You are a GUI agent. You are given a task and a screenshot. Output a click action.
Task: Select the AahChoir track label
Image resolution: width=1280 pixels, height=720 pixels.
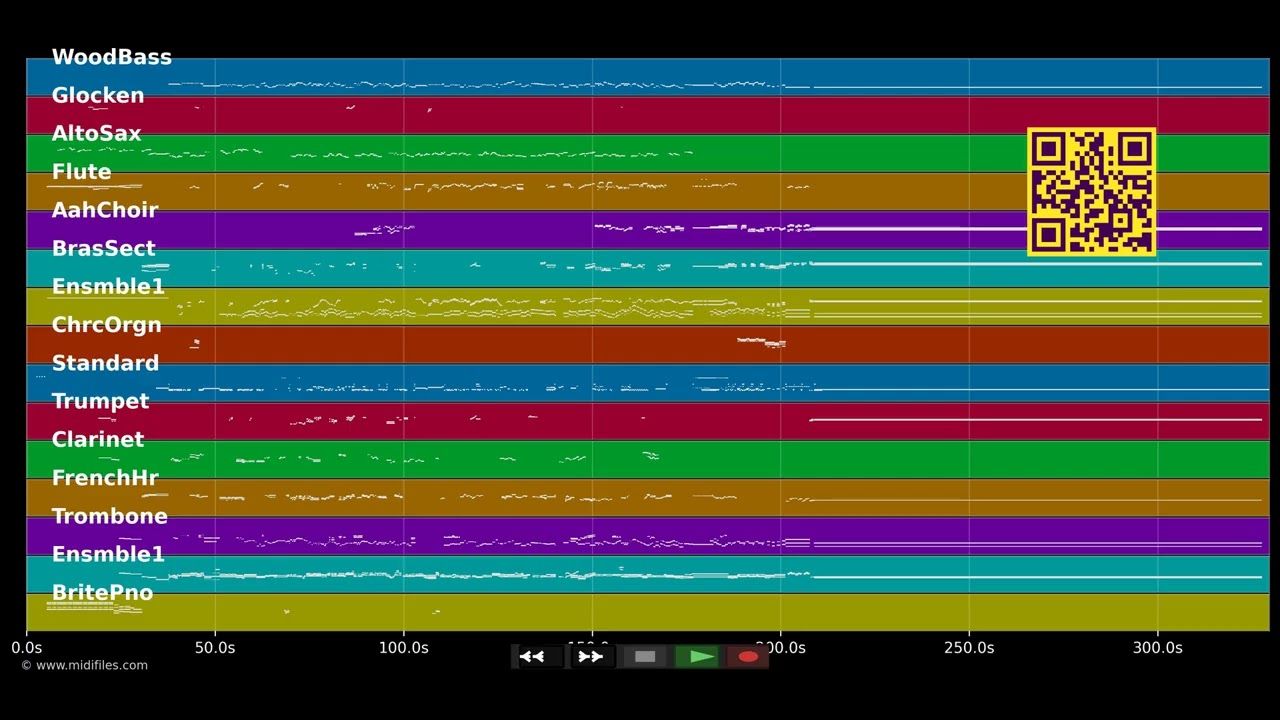point(105,210)
